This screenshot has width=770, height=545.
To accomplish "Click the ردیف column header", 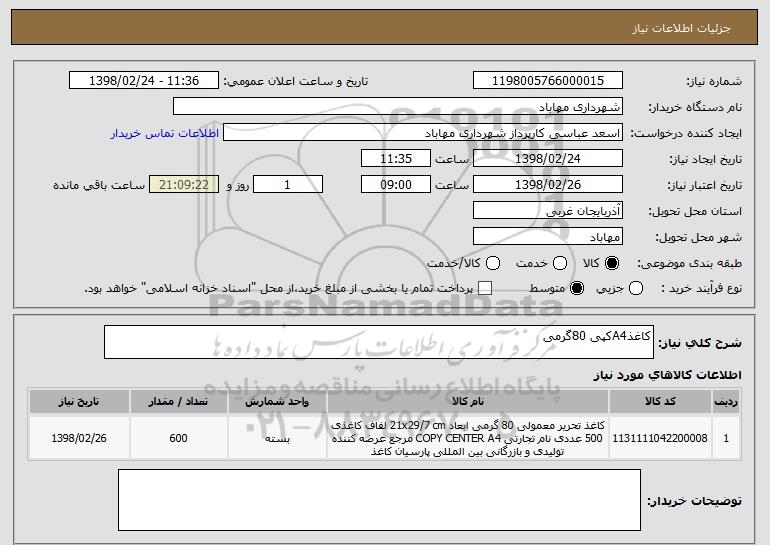I will click(726, 402).
